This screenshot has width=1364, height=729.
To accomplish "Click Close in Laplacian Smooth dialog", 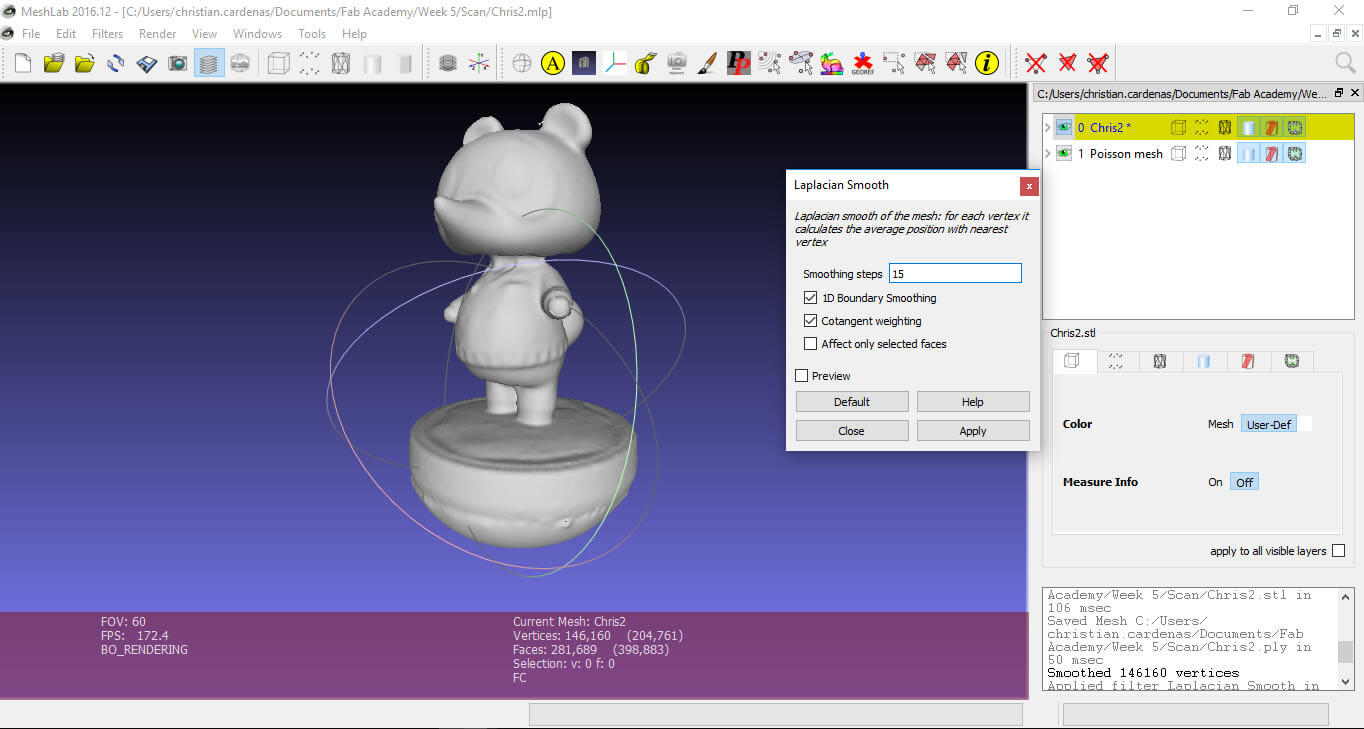I will point(852,431).
